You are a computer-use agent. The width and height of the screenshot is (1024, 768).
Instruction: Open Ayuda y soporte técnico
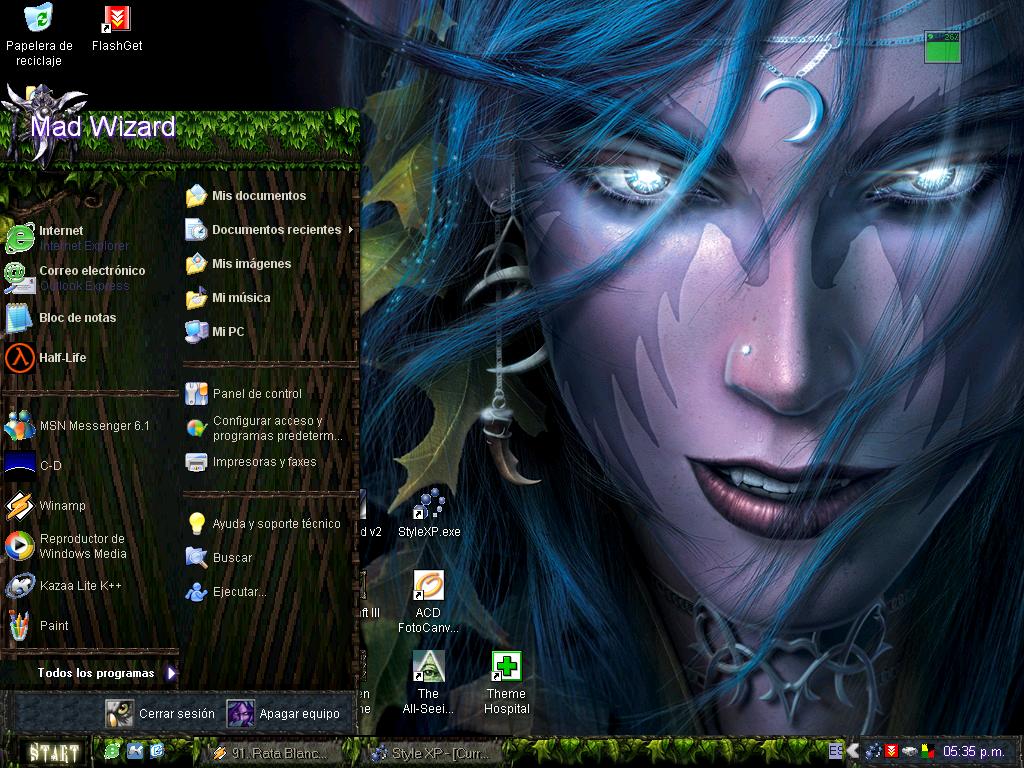click(x=269, y=524)
